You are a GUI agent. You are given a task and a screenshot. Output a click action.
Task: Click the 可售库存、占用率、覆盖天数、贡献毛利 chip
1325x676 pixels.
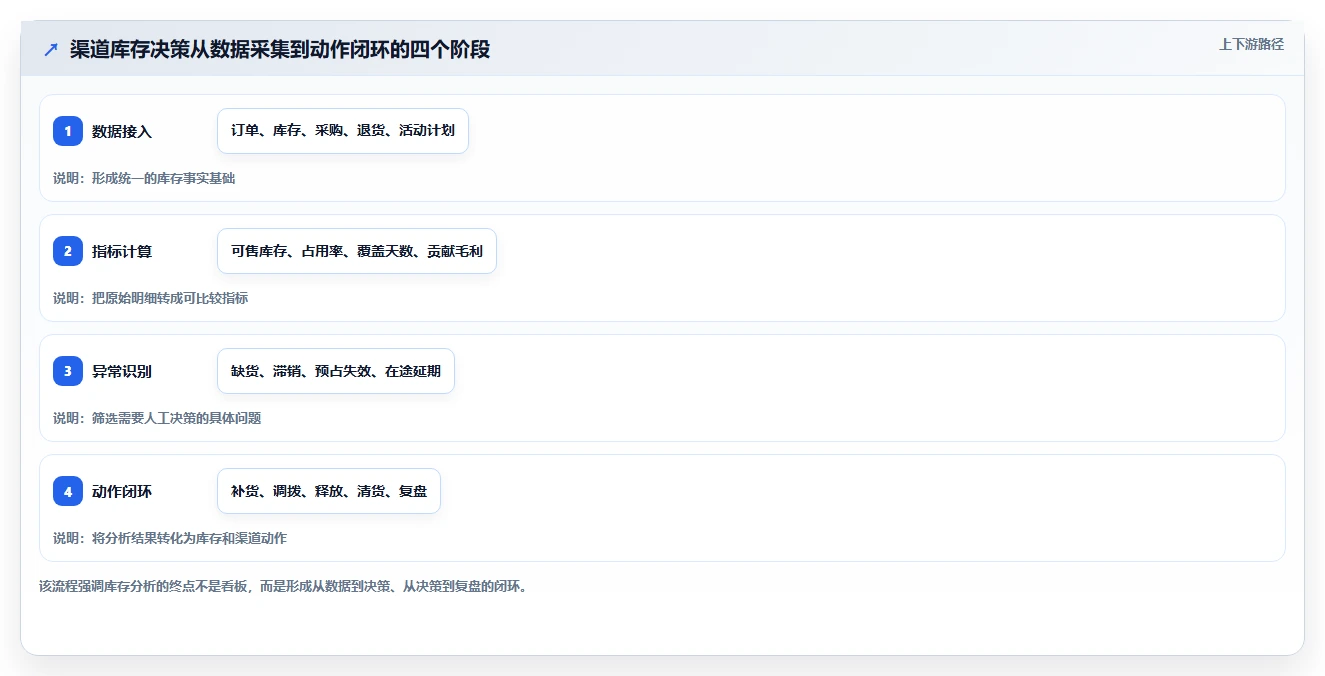357,251
